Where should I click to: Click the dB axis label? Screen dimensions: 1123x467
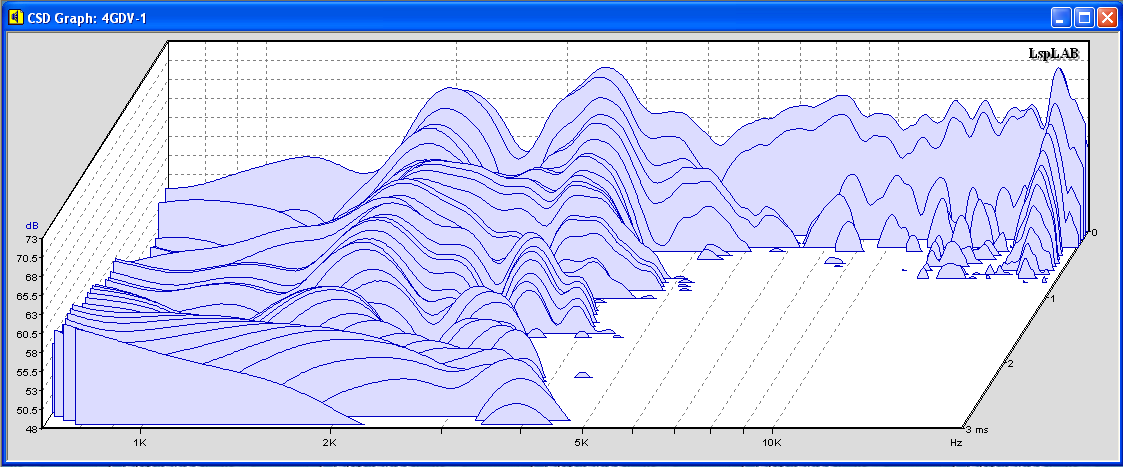point(34,227)
